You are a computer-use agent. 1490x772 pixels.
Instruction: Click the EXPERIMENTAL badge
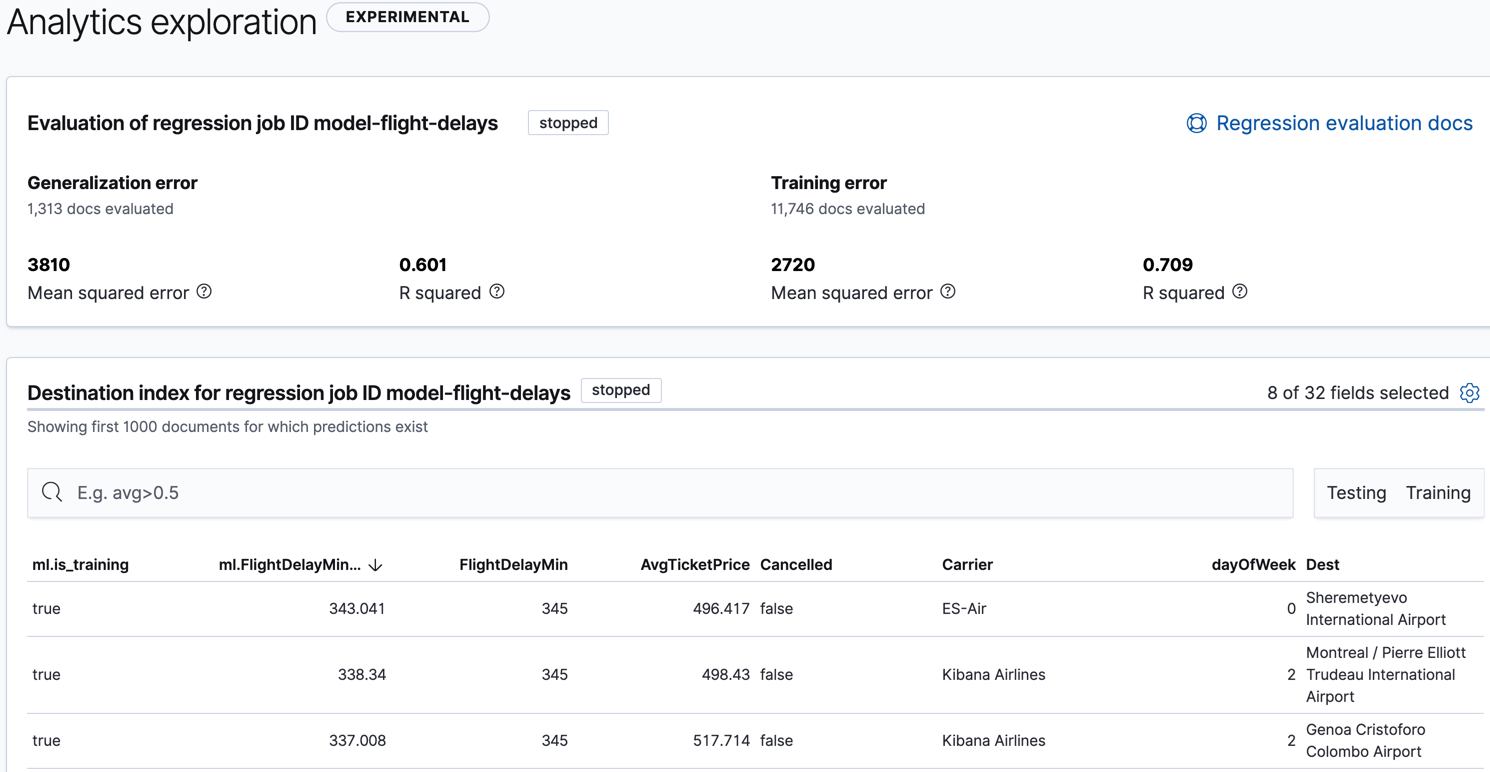(x=407, y=16)
